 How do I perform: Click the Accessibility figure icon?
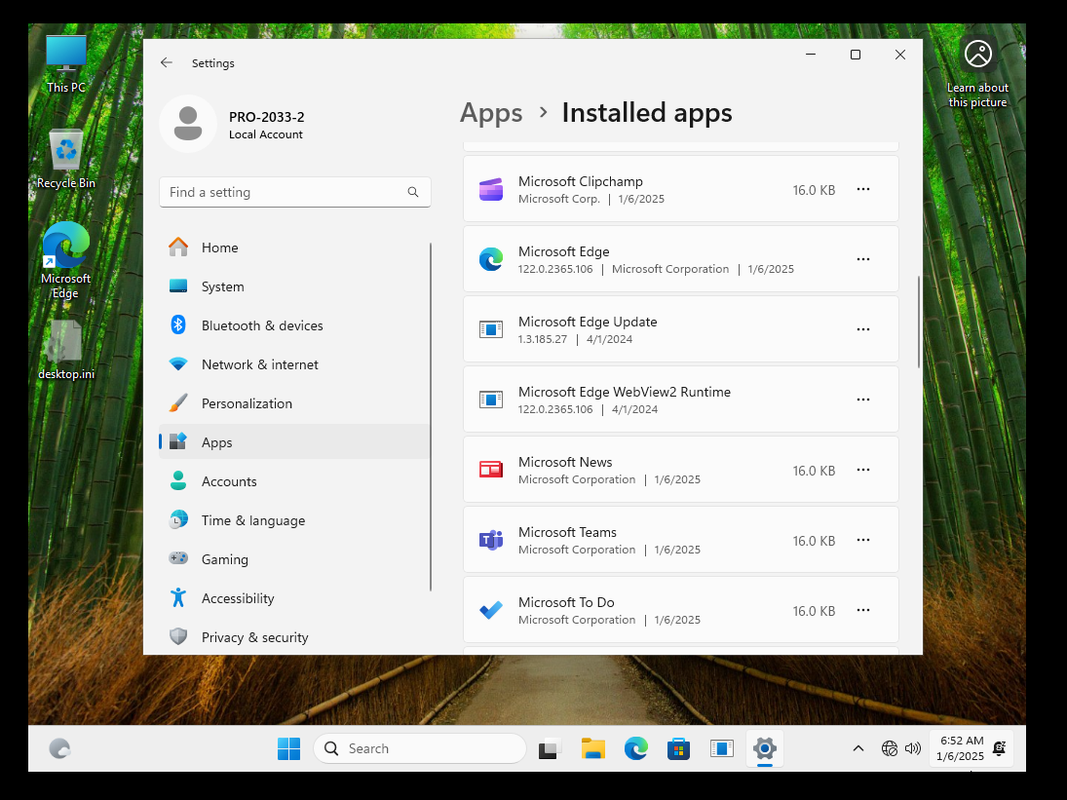178,597
